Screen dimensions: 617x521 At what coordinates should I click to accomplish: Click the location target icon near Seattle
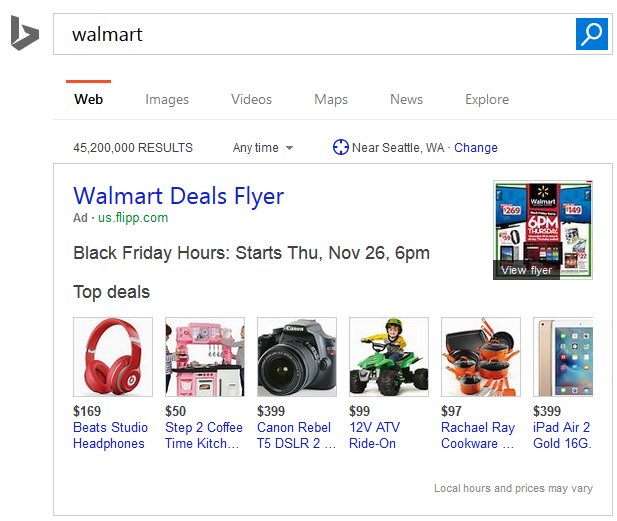coord(340,148)
